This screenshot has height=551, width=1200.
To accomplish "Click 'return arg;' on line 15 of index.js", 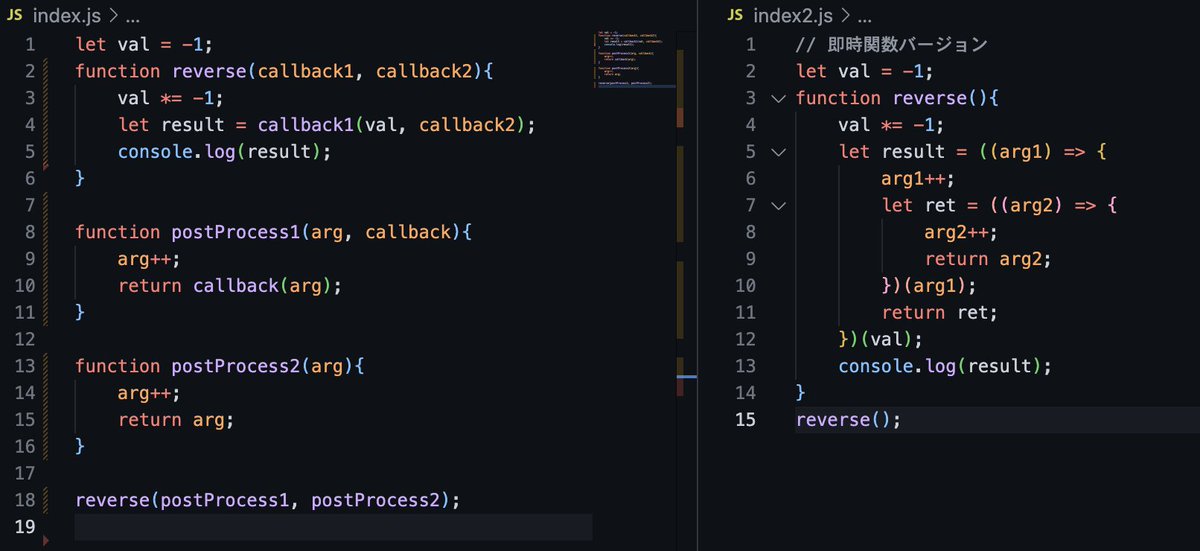I will 176,420.
